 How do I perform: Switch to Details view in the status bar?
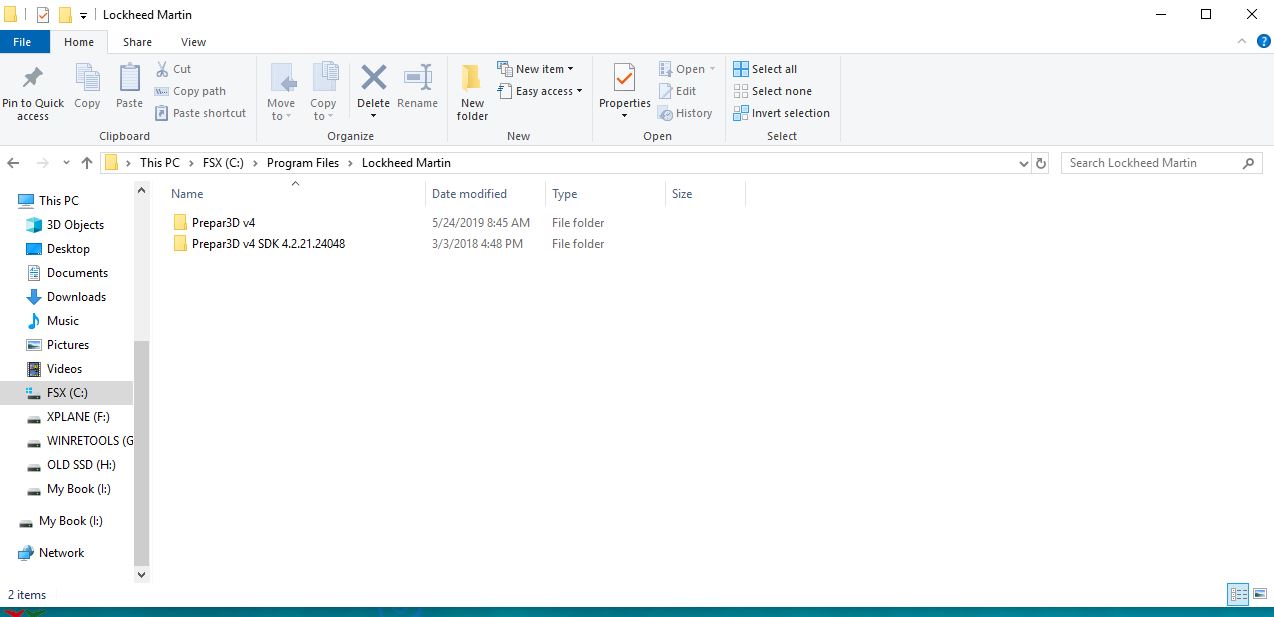[x=1238, y=595]
